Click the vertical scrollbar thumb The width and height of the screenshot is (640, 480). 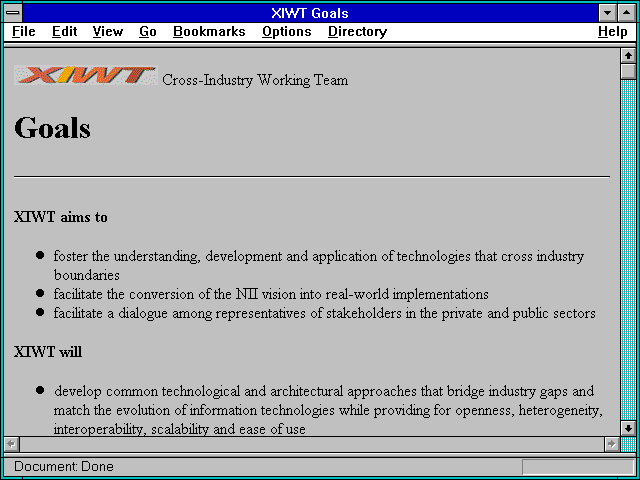tap(628, 71)
